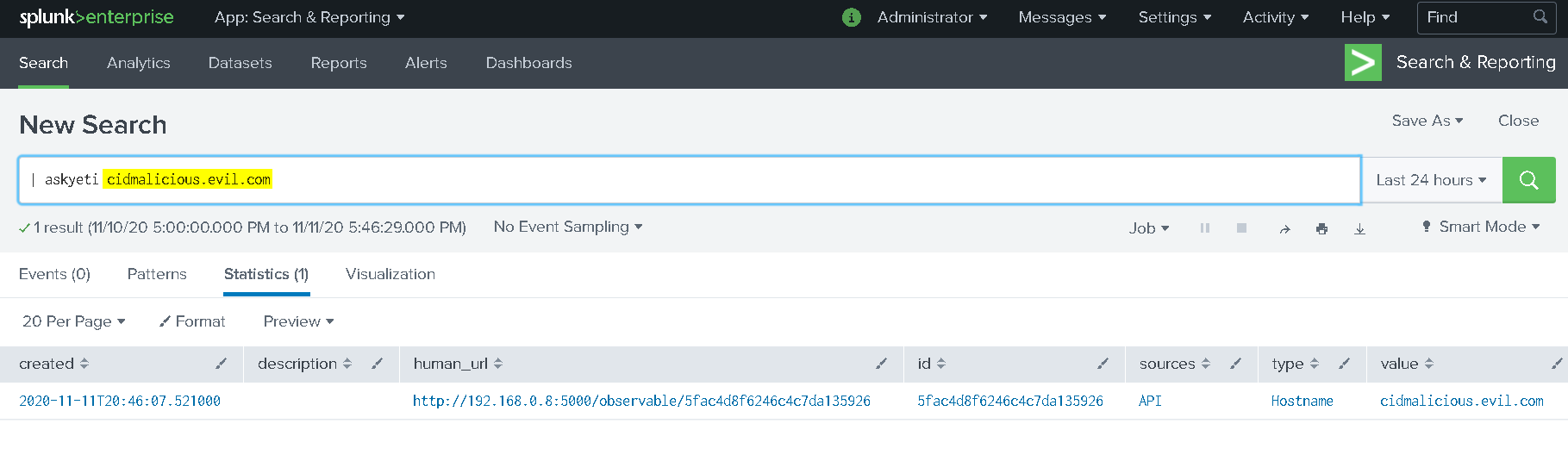1568x461 pixels.
Task: Go to the Analytics nav tab
Action: tap(139, 63)
